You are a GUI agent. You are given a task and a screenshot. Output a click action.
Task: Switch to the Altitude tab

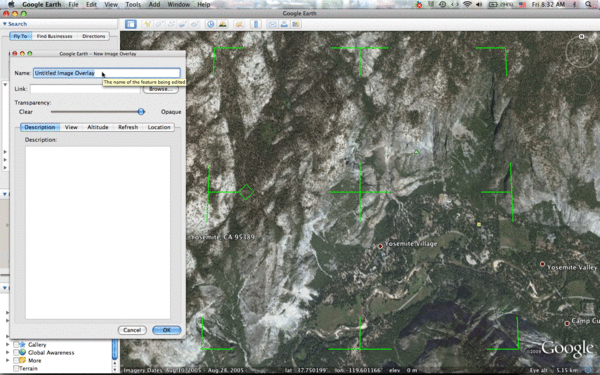click(98, 127)
